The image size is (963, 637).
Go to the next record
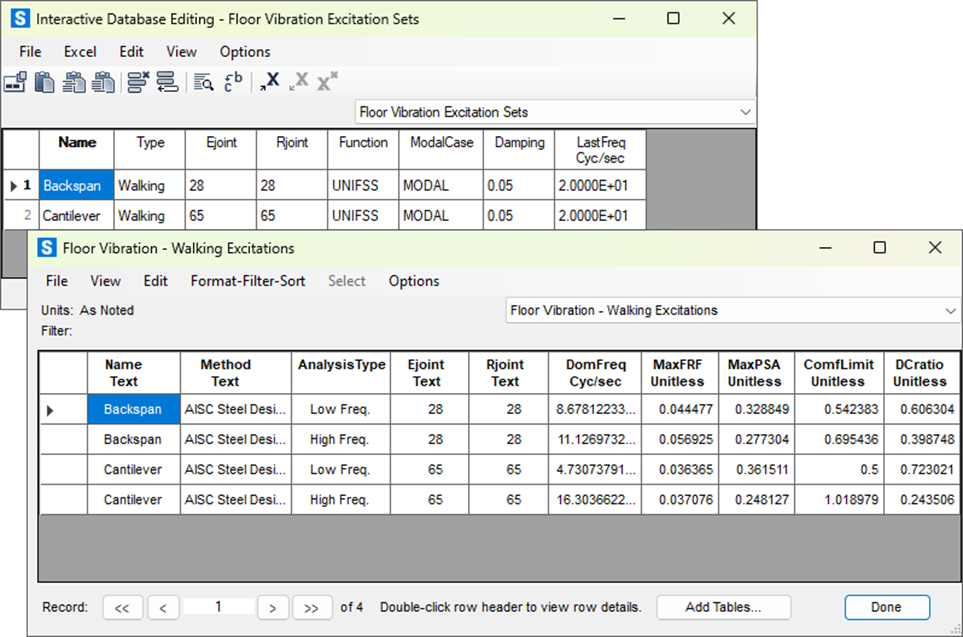tap(272, 607)
